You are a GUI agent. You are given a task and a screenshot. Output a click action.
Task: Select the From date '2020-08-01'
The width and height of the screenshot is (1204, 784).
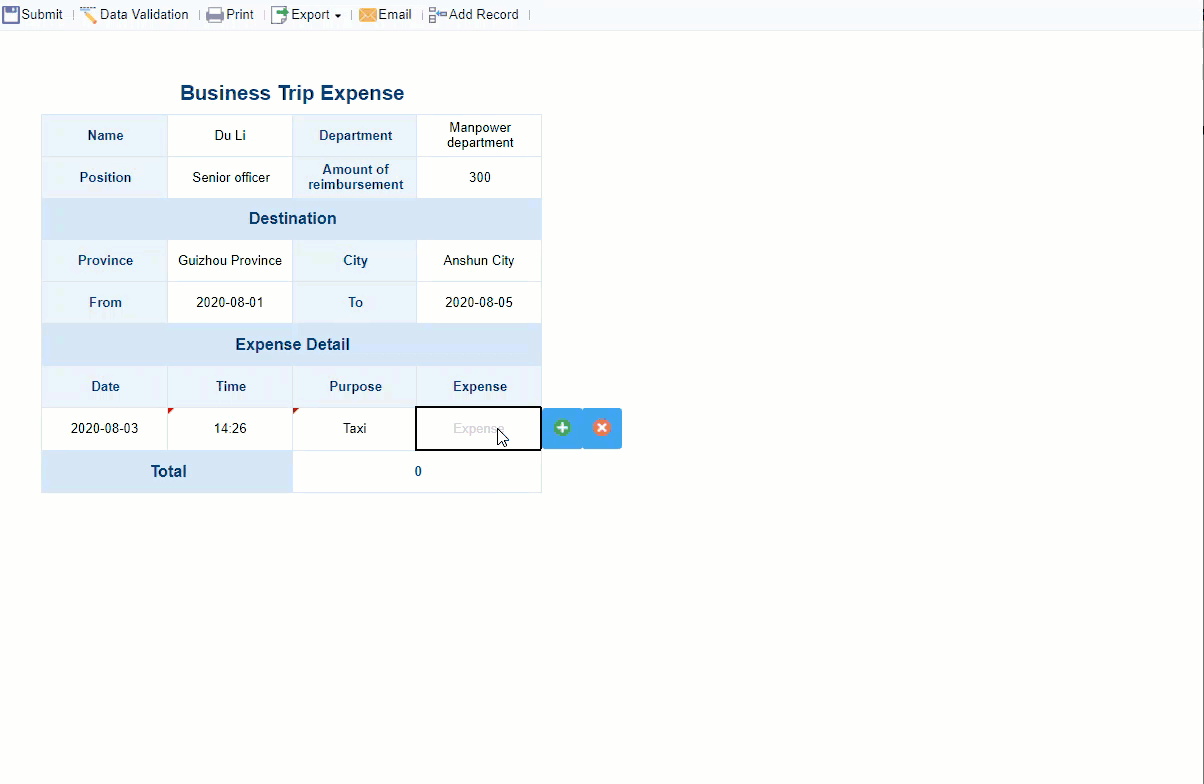click(230, 302)
